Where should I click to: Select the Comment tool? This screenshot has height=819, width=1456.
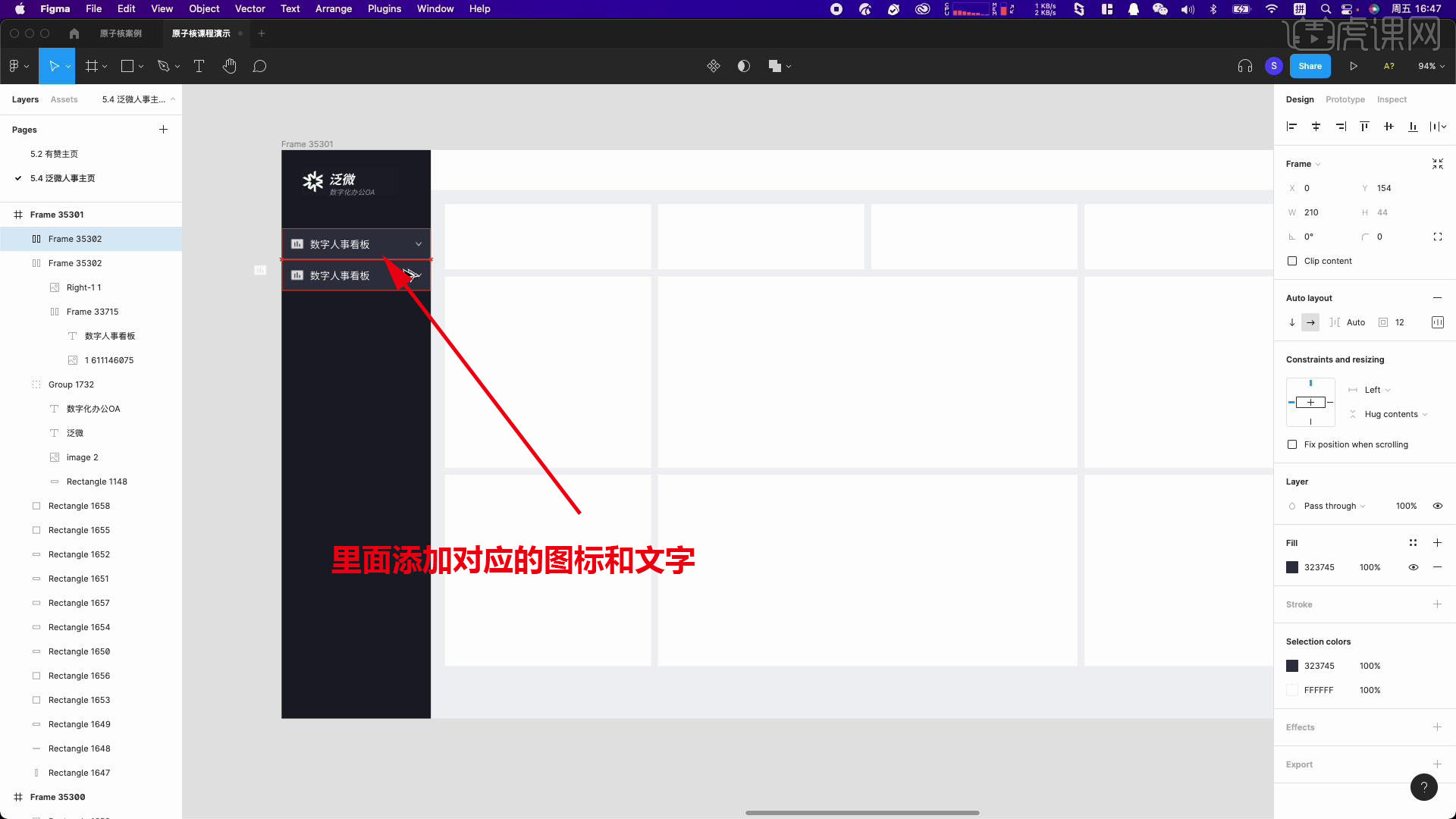[259, 66]
